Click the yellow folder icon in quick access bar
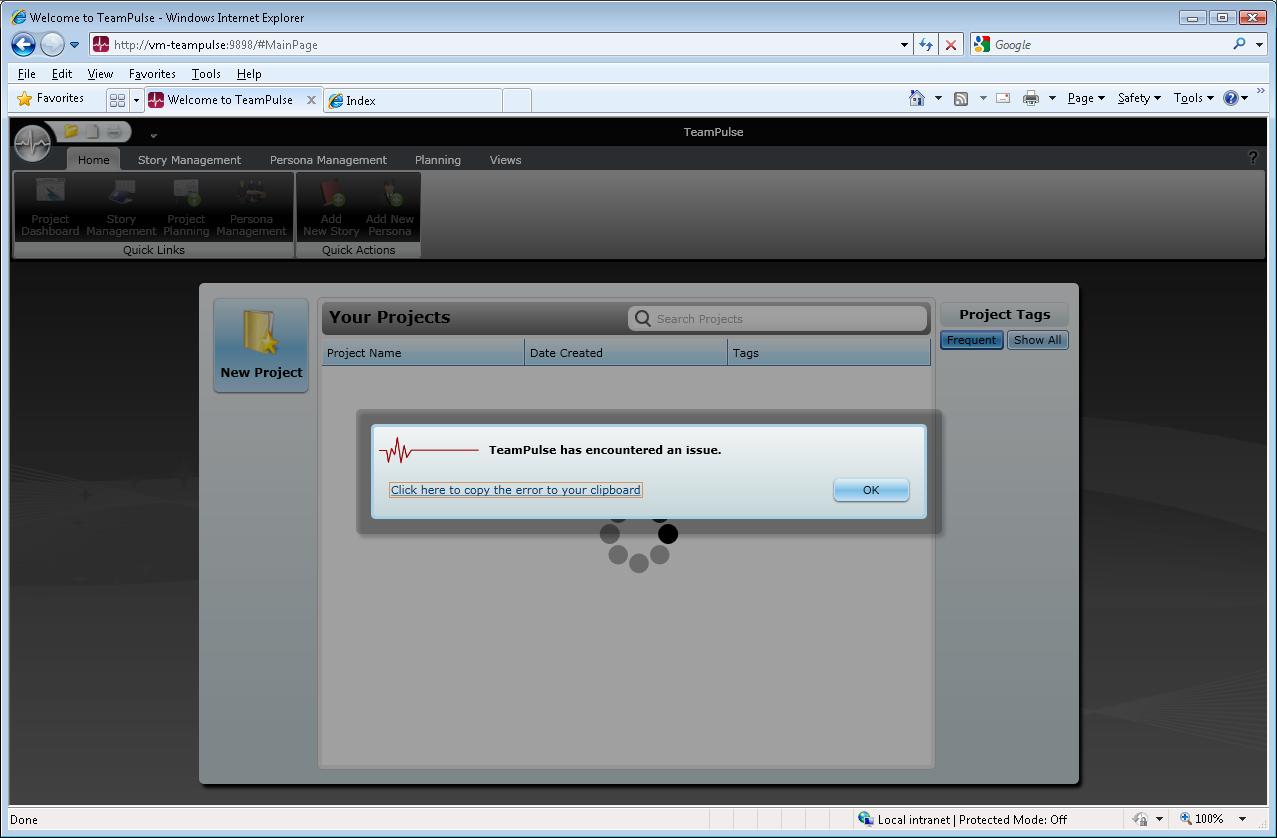Image resolution: width=1277 pixels, height=838 pixels. (x=71, y=131)
